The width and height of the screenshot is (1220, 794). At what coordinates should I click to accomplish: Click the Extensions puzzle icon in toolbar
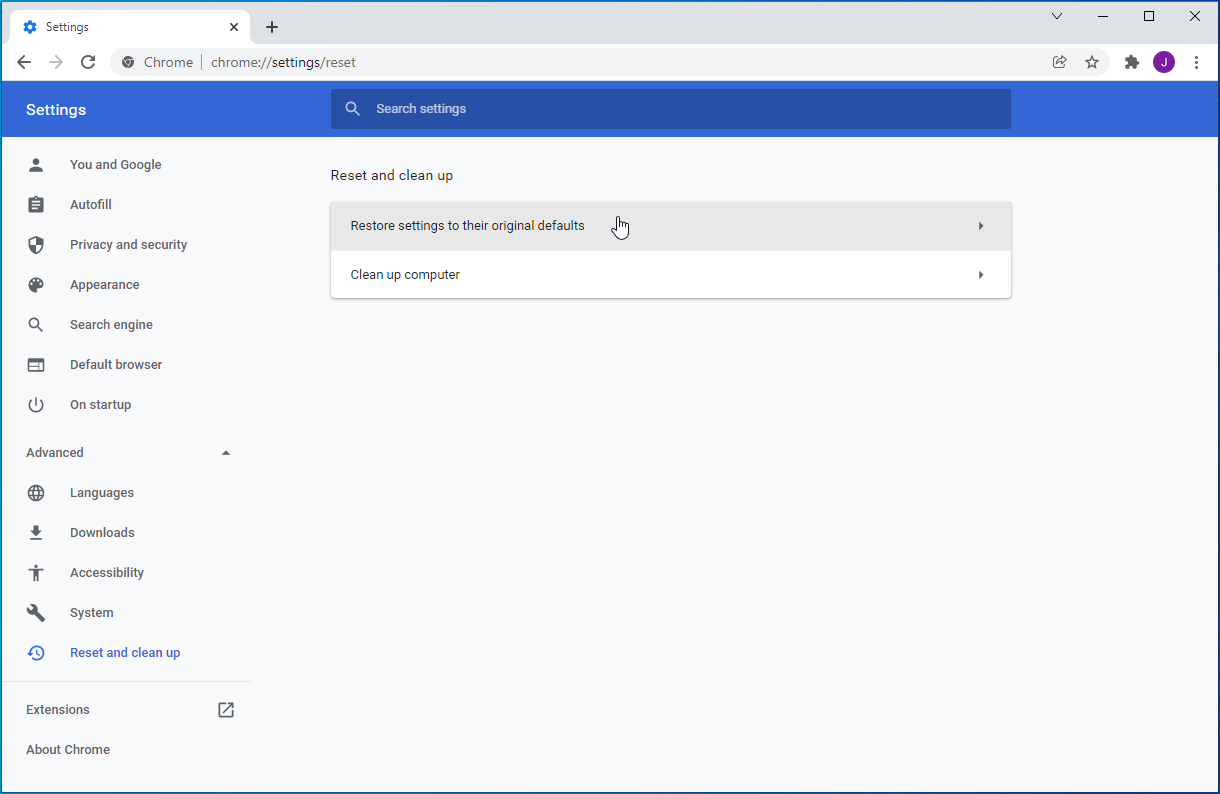pos(1131,61)
